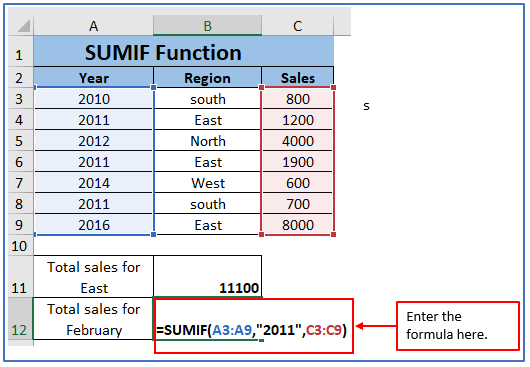Select the sales cell with 1200
The height and width of the screenshot is (367, 530).
point(297,119)
